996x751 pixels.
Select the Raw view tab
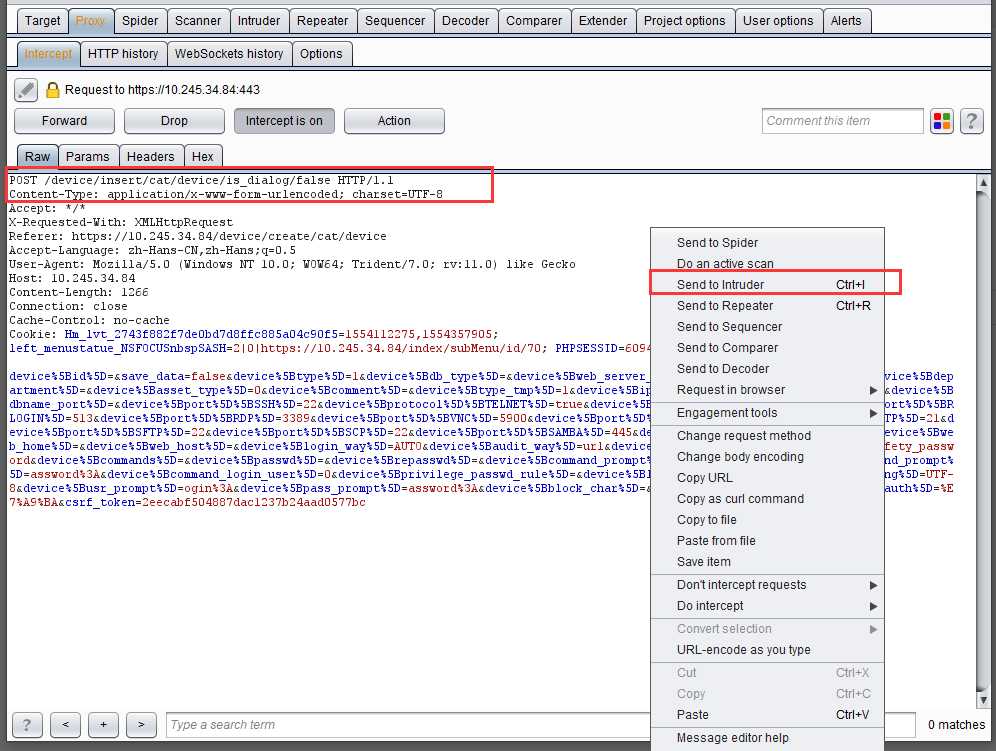37,157
